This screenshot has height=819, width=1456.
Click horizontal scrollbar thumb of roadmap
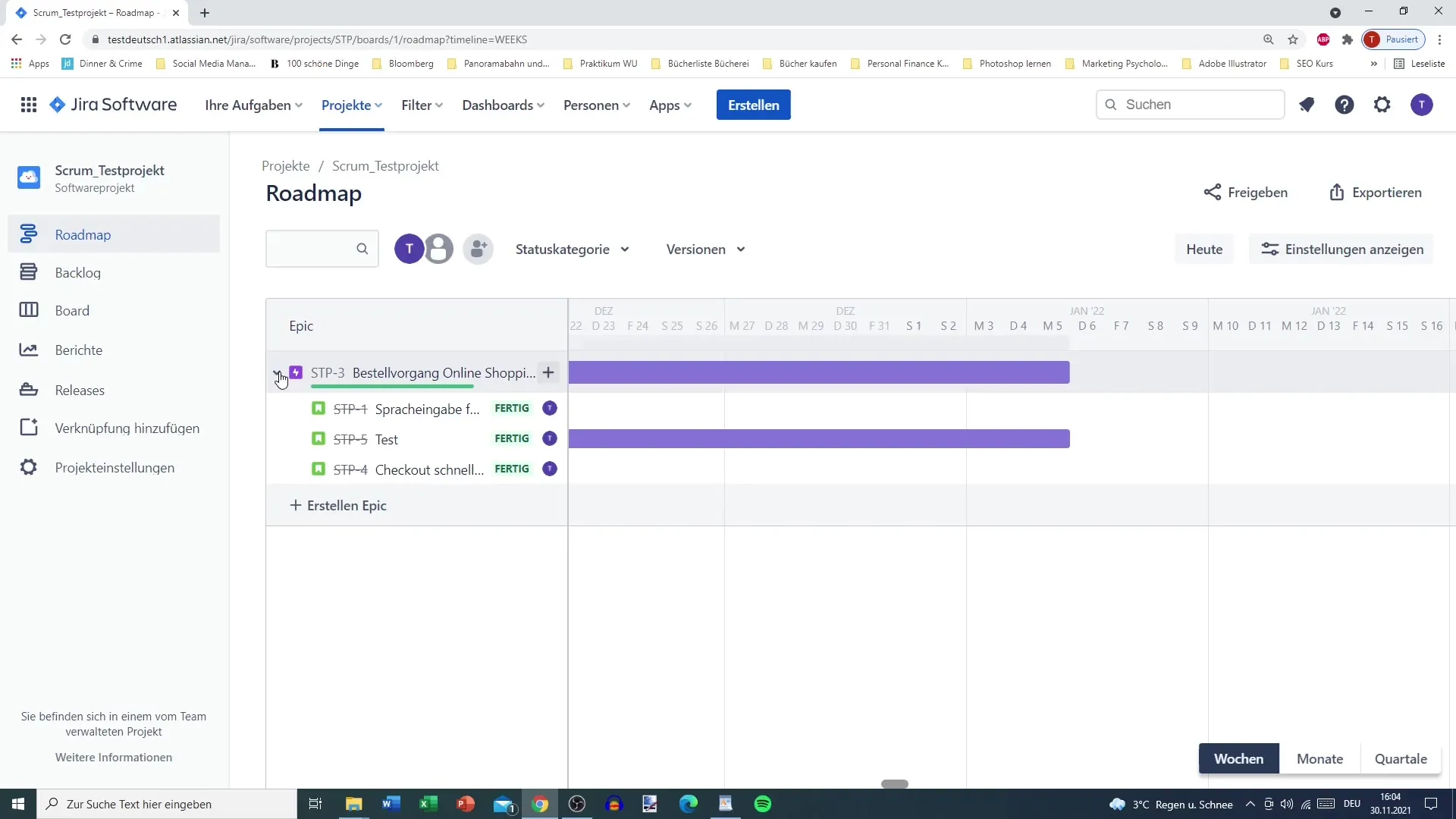(895, 783)
